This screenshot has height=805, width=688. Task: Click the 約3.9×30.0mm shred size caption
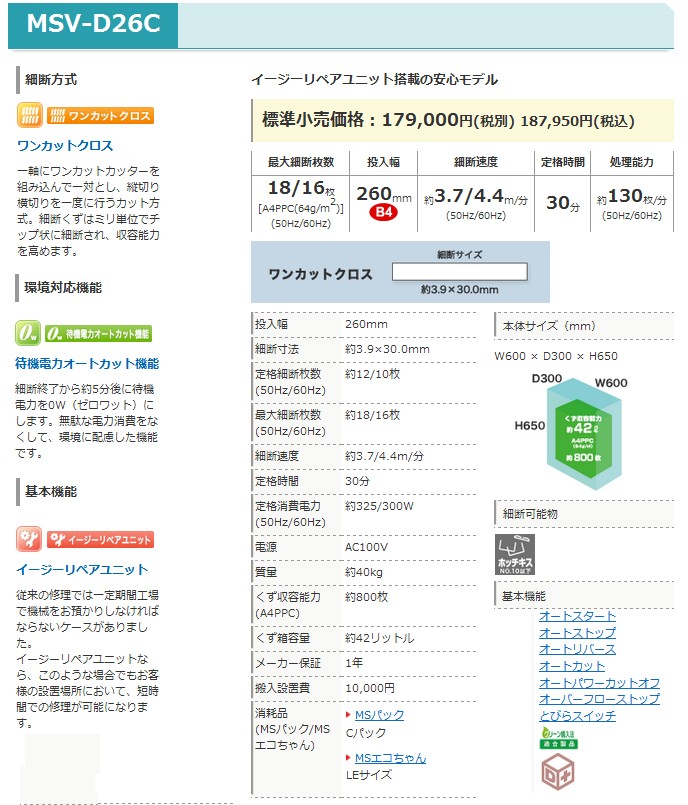pos(460,290)
